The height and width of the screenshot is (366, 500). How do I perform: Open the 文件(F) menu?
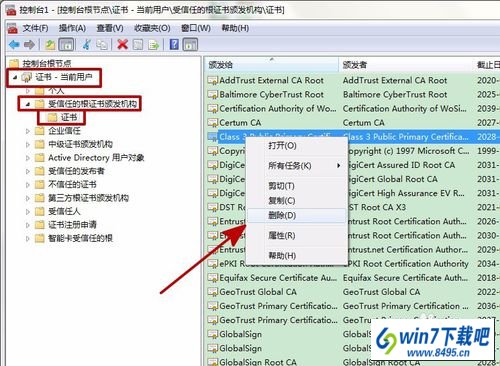(35, 28)
